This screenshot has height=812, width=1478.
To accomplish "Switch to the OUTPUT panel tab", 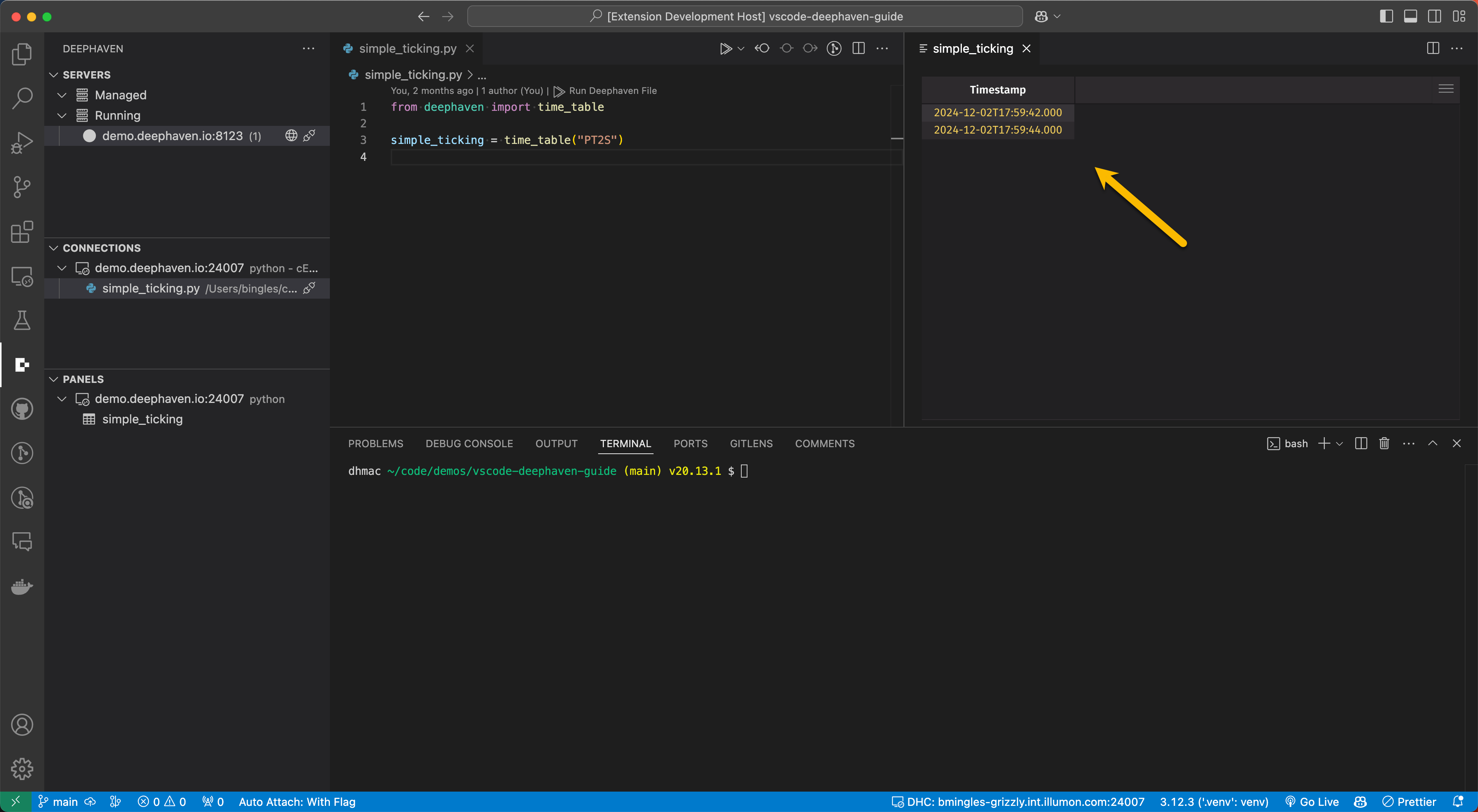I will pos(556,444).
